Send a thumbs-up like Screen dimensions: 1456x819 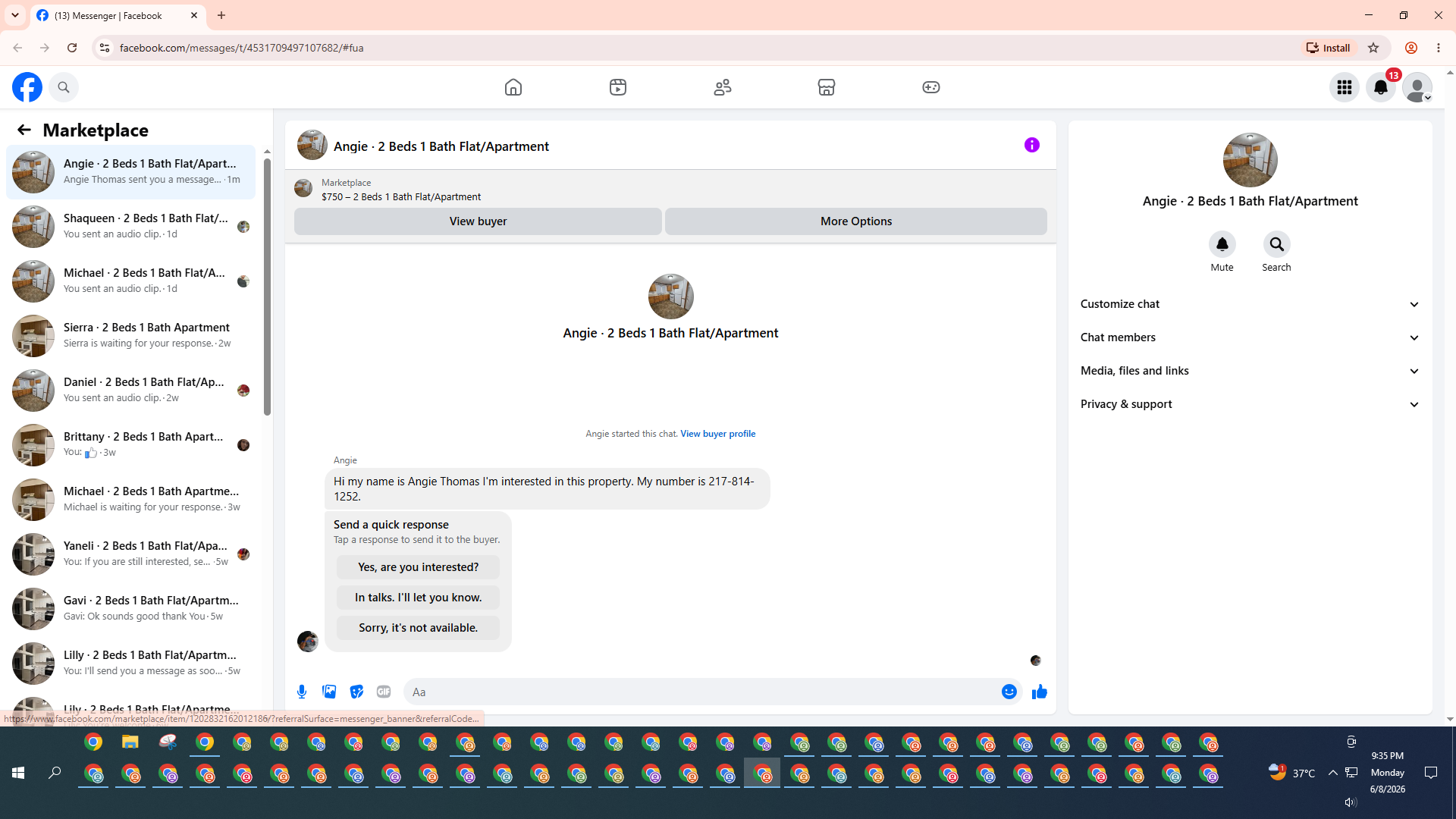coord(1039,692)
